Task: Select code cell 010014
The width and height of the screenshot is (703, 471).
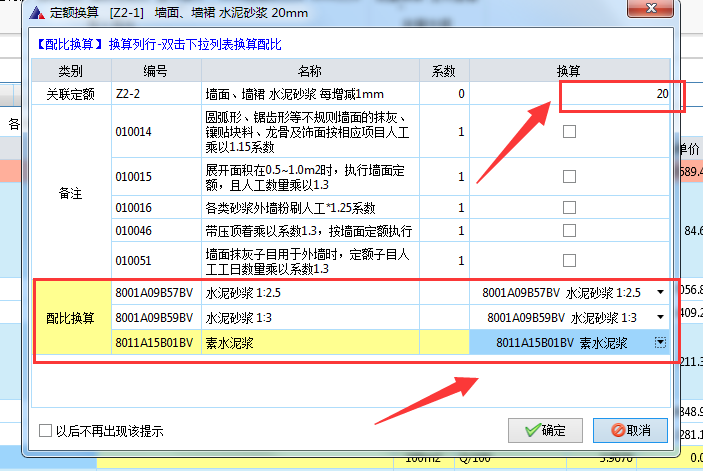Action: point(156,132)
